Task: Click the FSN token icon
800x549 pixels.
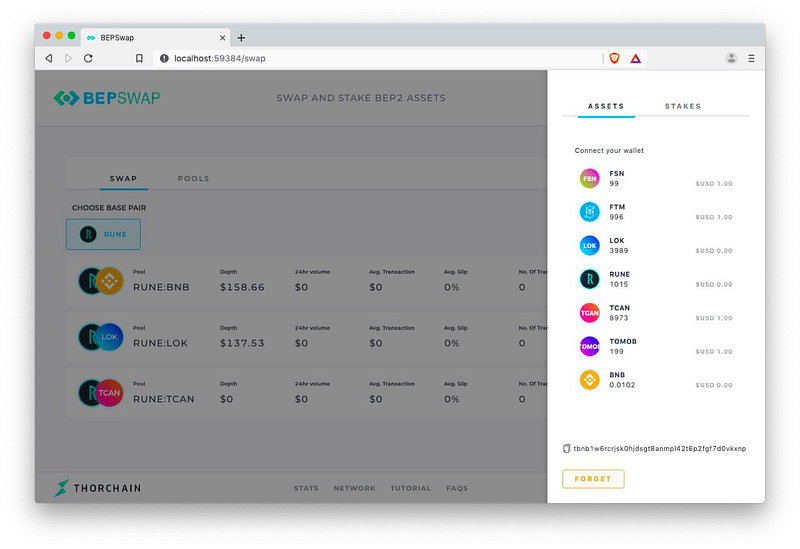Action: (x=589, y=178)
